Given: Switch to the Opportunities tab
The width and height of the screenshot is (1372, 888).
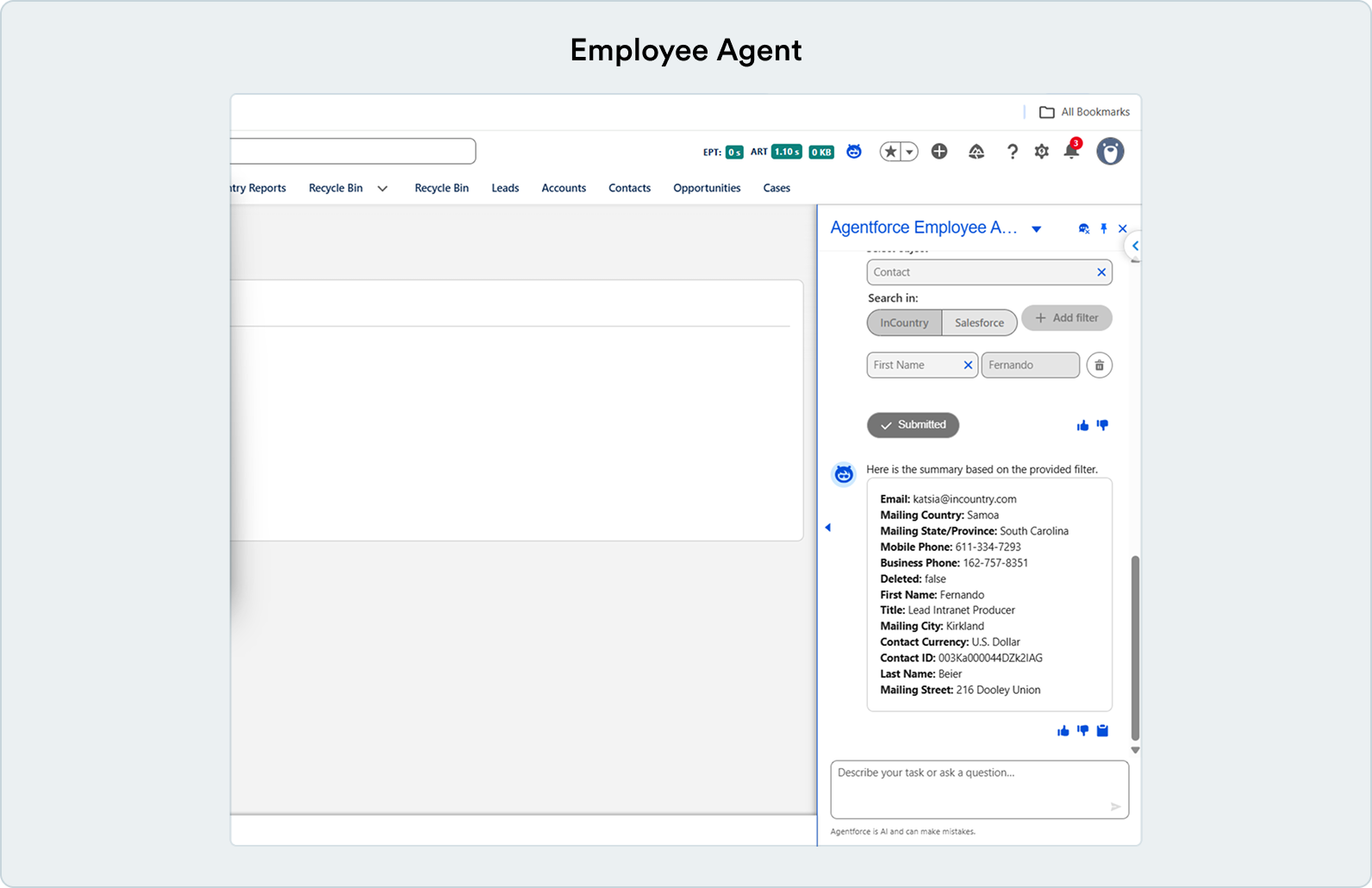Looking at the screenshot, I should 707,188.
